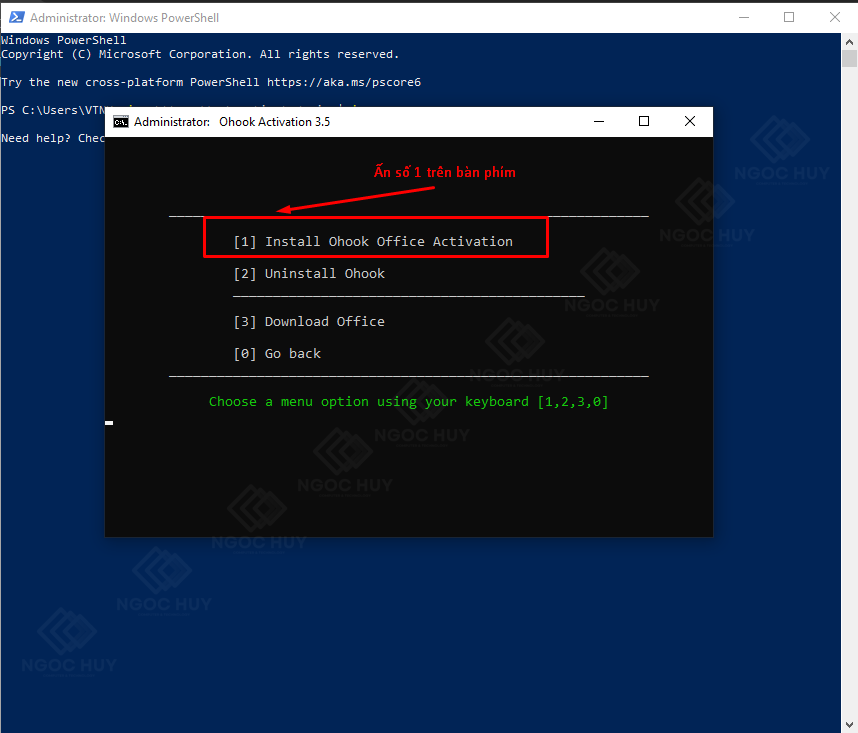Click the "Administrator: Ohook Activation 3.5" title text
This screenshot has width=858, height=733.
(232, 122)
